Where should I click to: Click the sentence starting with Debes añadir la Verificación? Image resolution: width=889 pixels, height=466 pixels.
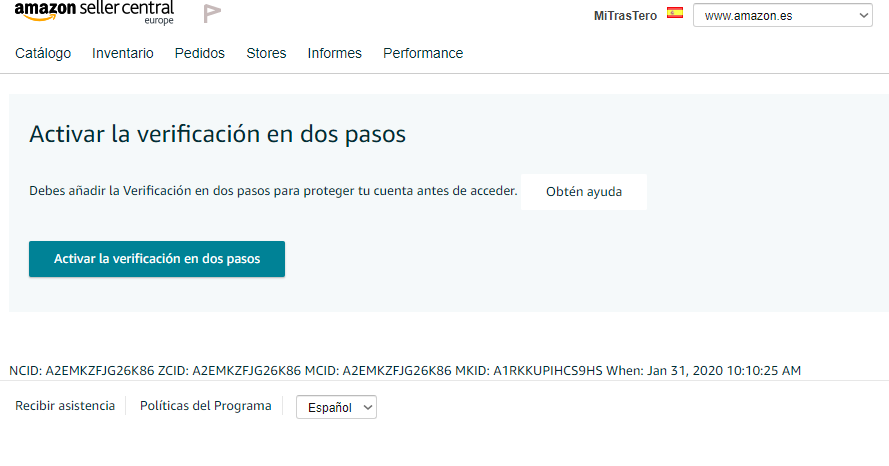click(x=273, y=191)
